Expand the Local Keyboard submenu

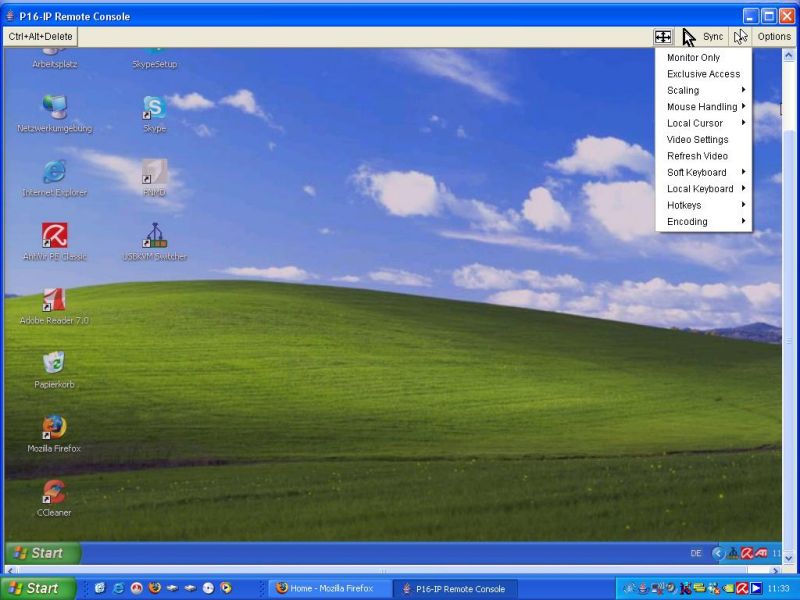704,189
